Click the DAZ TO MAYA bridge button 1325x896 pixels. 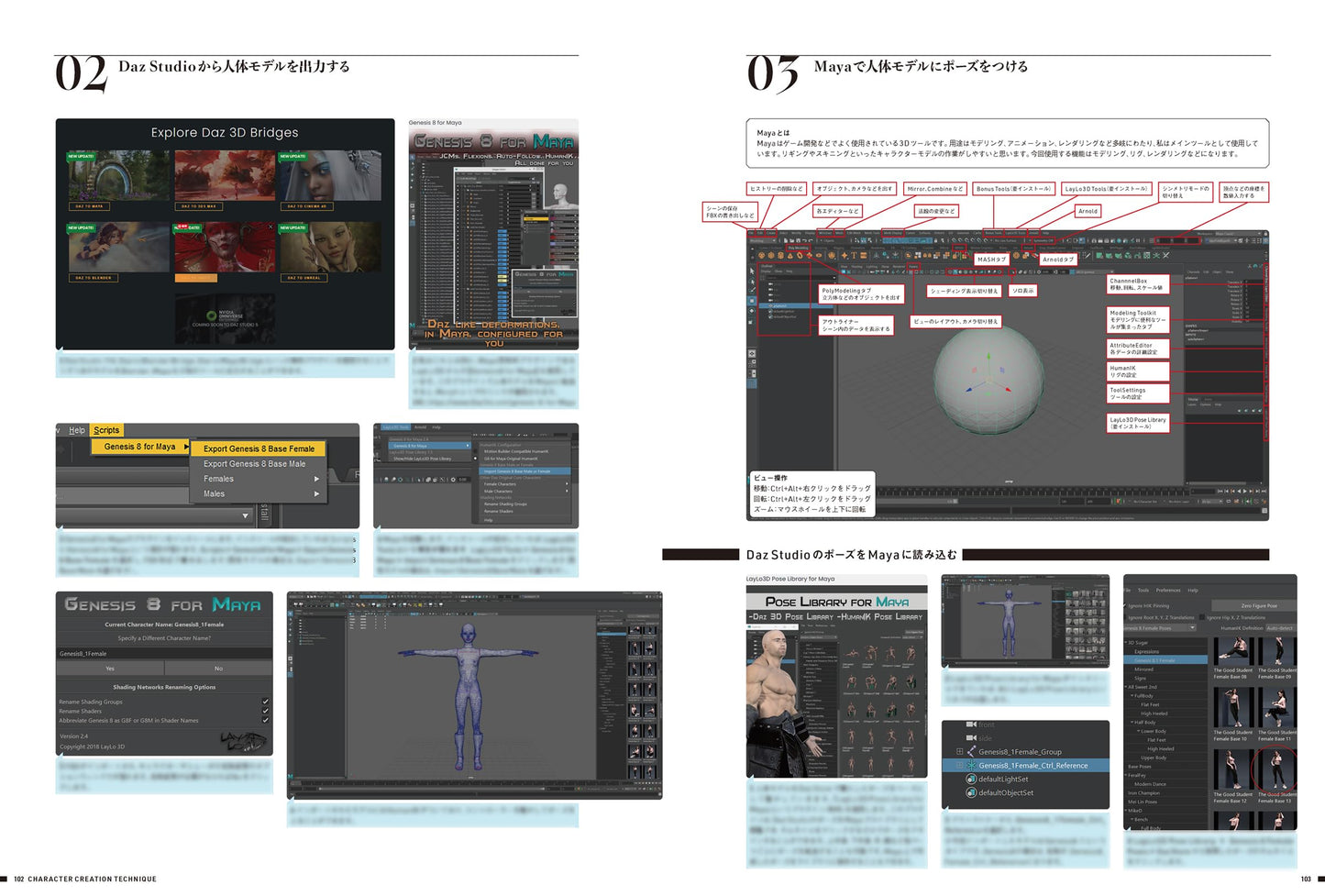[x=90, y=206]
